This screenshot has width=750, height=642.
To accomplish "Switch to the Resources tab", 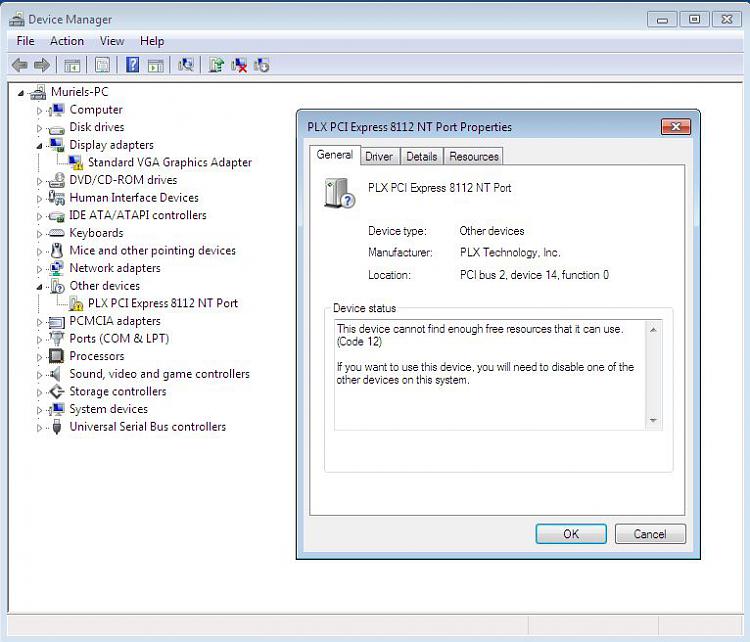I will pyautogui.click(x=474, y=156).
